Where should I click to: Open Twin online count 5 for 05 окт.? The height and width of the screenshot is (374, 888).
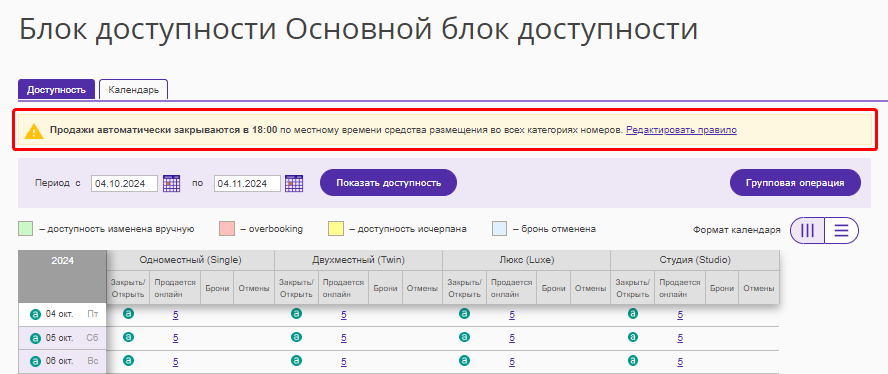tap(344, 338)
